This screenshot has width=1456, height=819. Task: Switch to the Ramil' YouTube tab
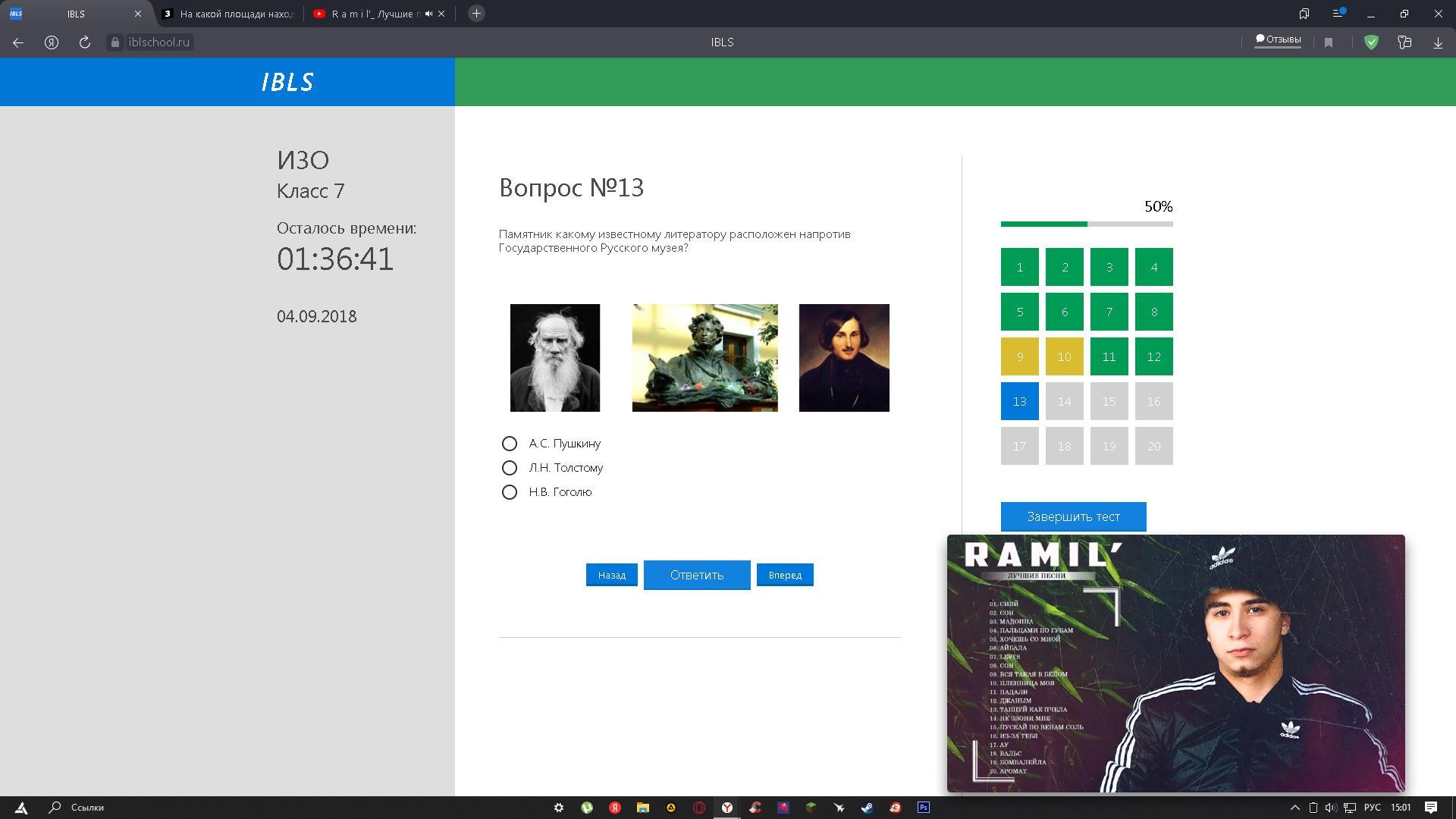(x=372, y=14)
